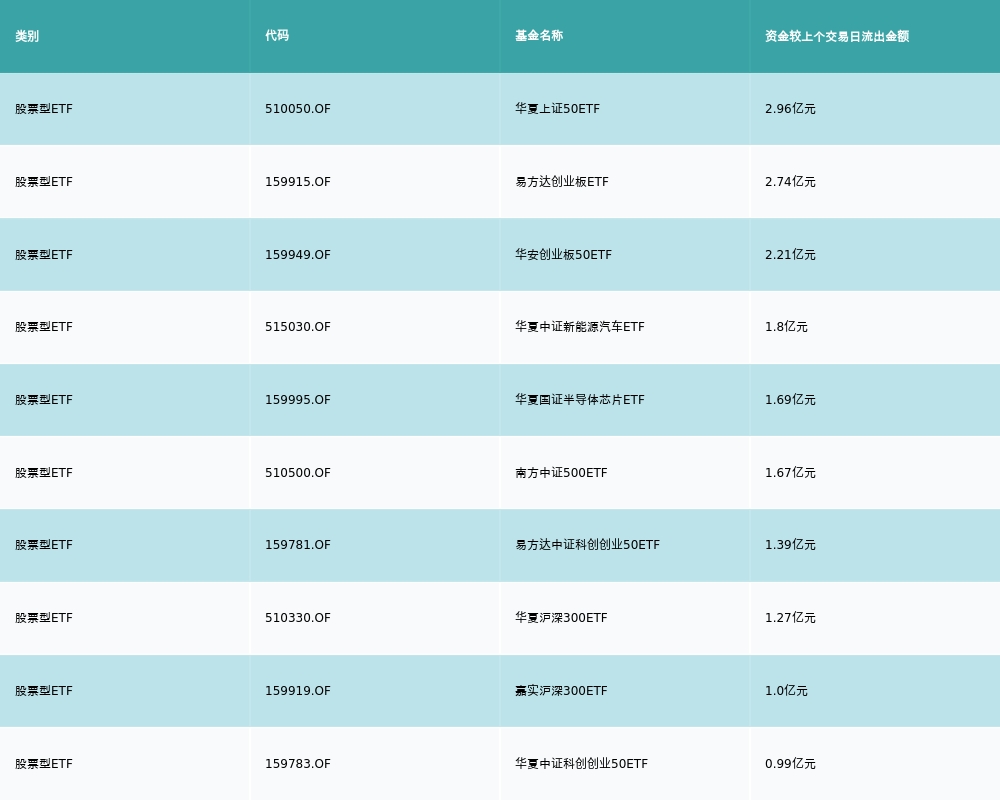Image resolution: width=1000 pixels, height=800 pixels.
Task: Click the 代码 column header
Action: pyautogui.click(x=277, y=36)
